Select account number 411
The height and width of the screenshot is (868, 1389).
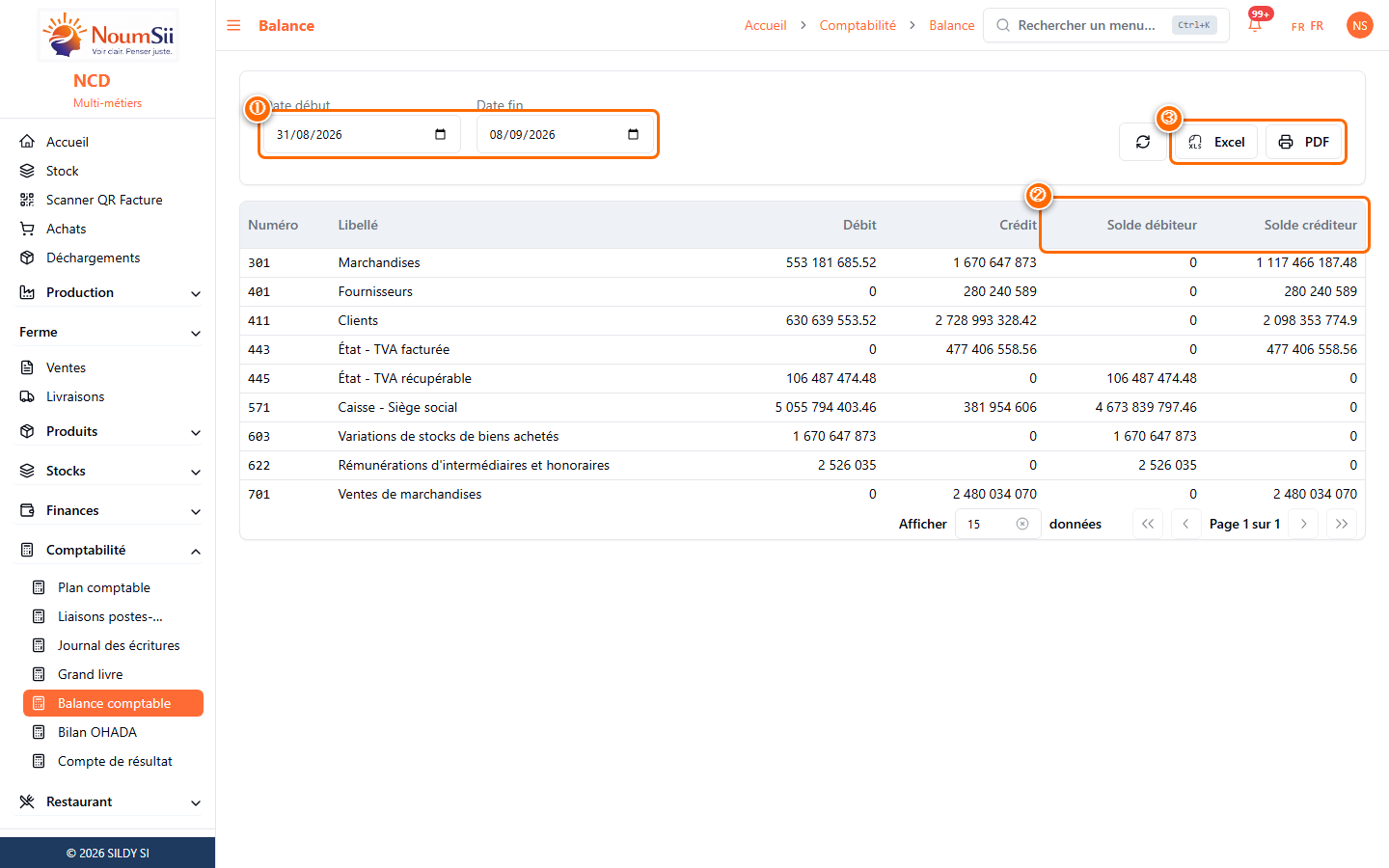click(x=259, y=320)
